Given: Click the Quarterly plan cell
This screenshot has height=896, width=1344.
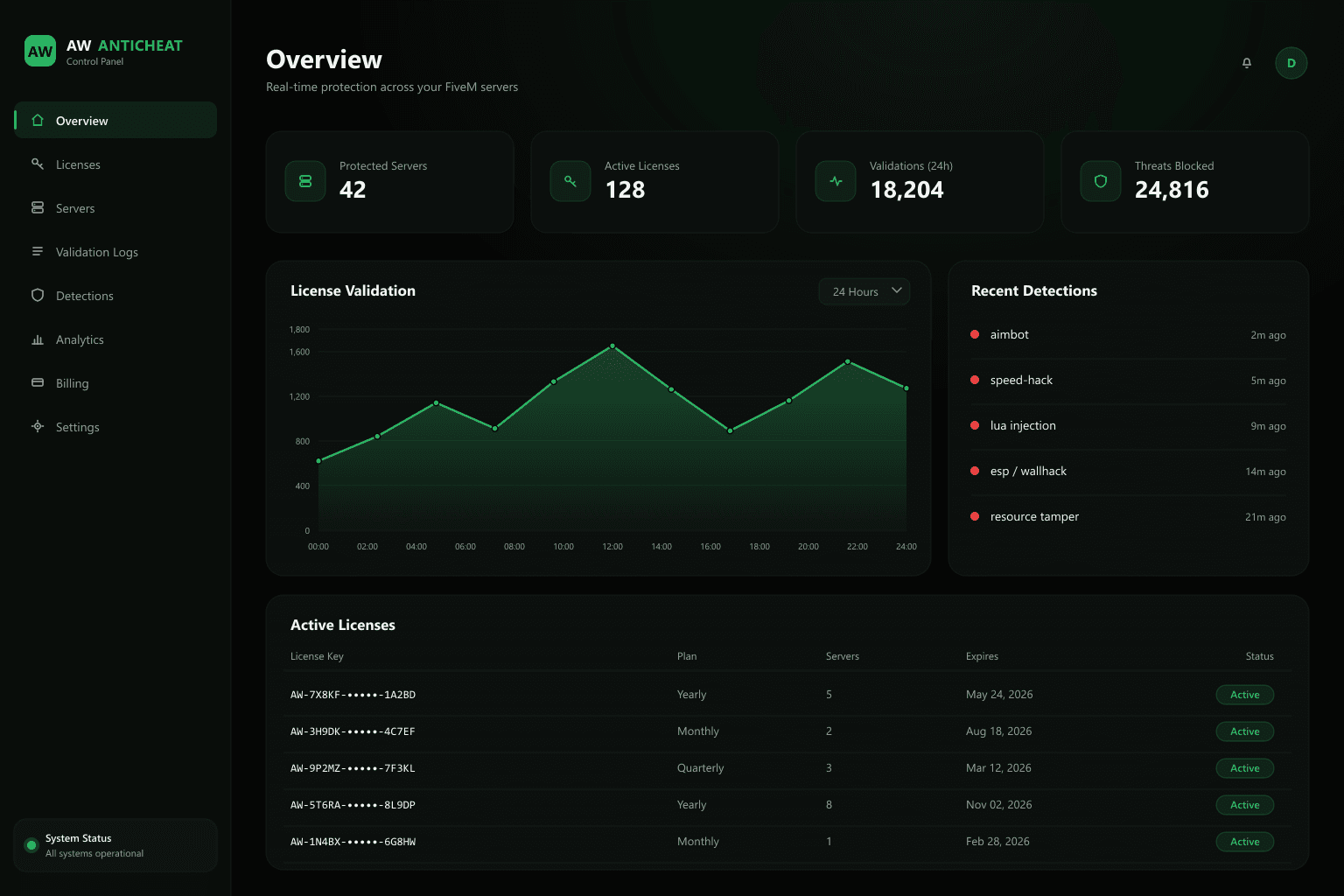Looking at the screenshot, I should 701,768.
